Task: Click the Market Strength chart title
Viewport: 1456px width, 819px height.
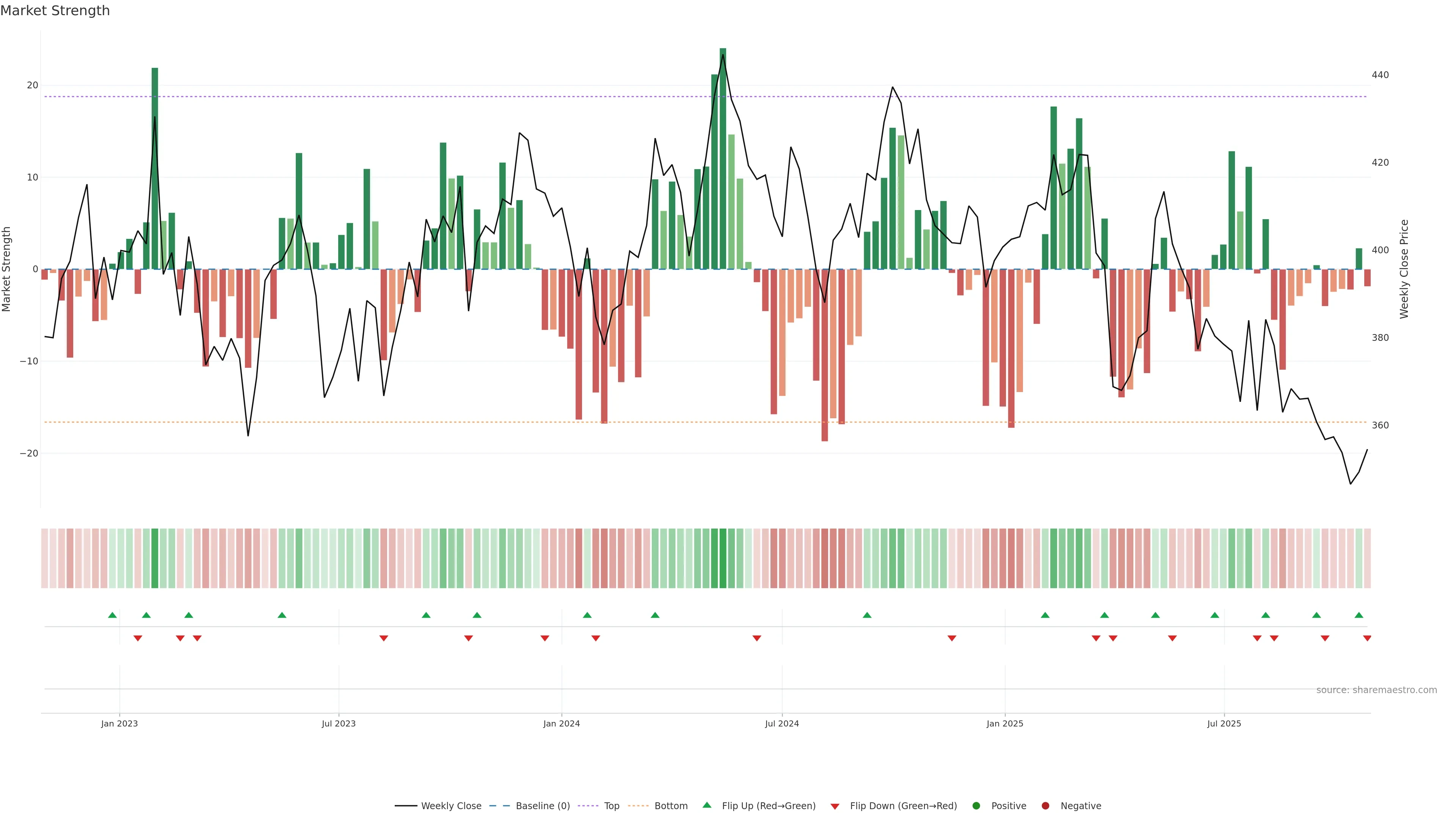Action: tap(55, 11)
